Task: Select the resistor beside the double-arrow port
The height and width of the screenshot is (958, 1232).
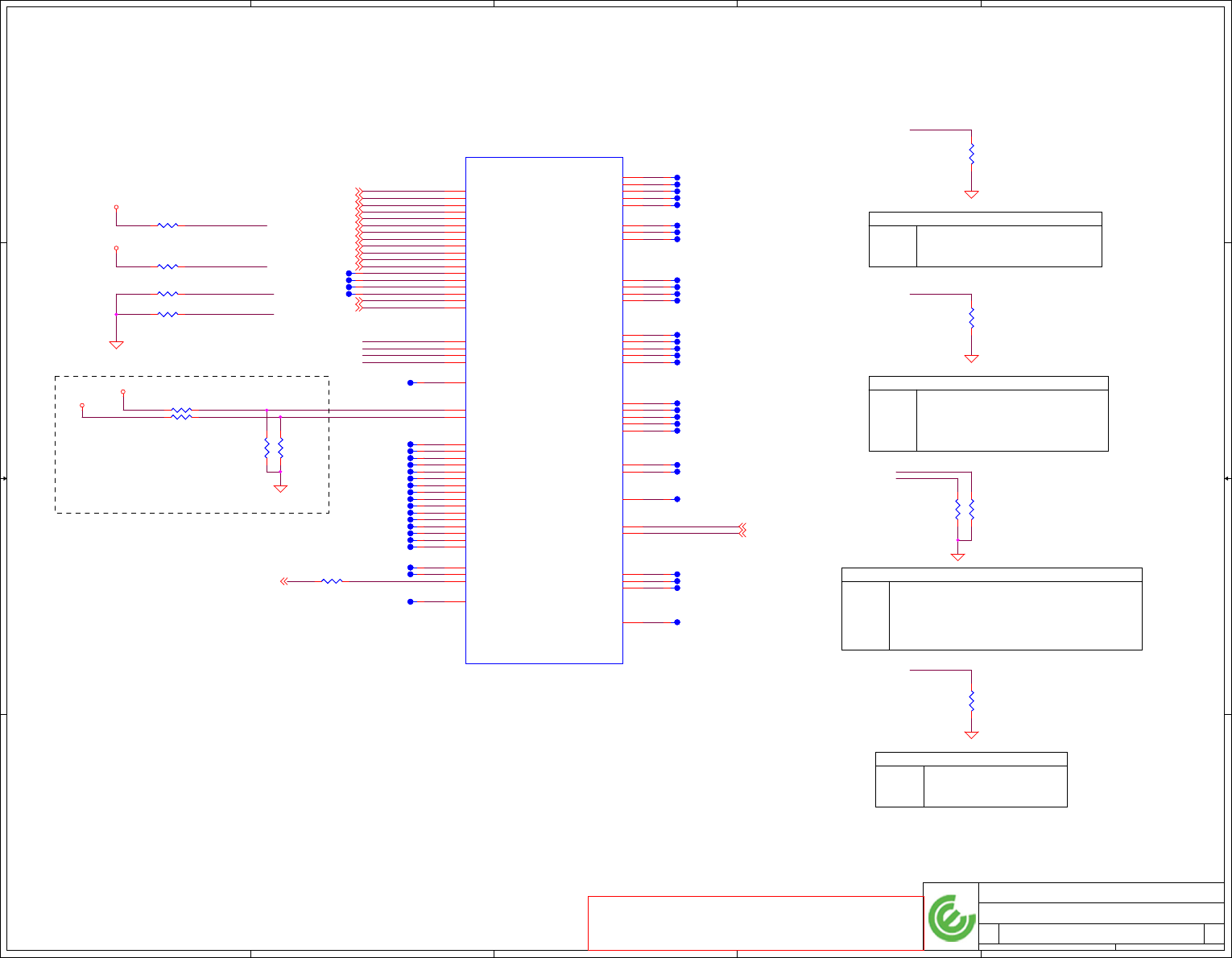Action: click(332, 581)
